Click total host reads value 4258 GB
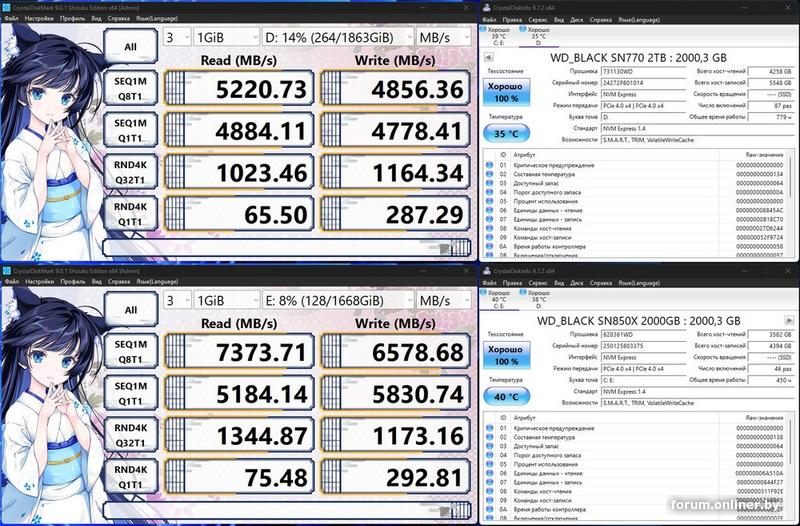The height and width of the screenshot is (526, 800). click(770, 71)
